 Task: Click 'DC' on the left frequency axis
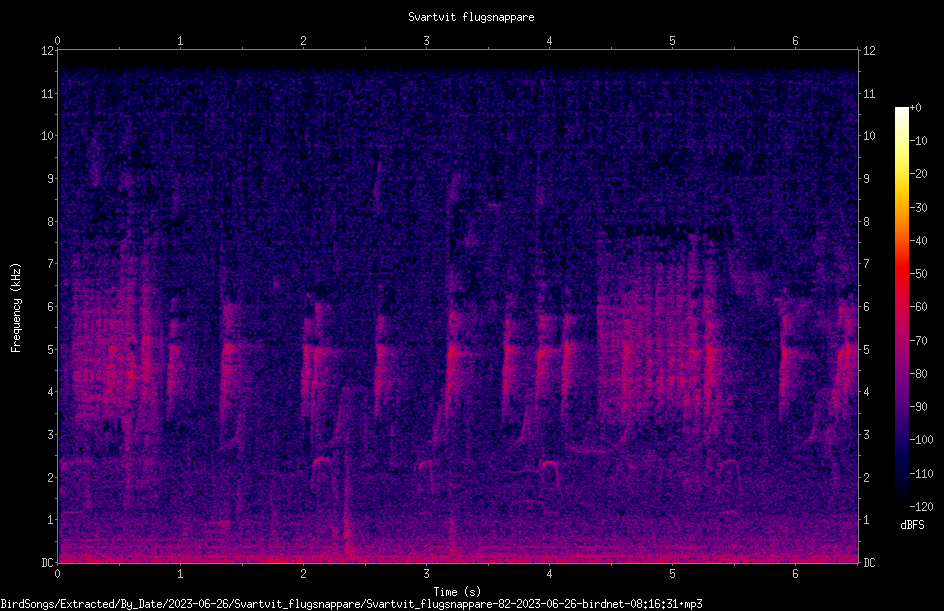coord(47,563)
